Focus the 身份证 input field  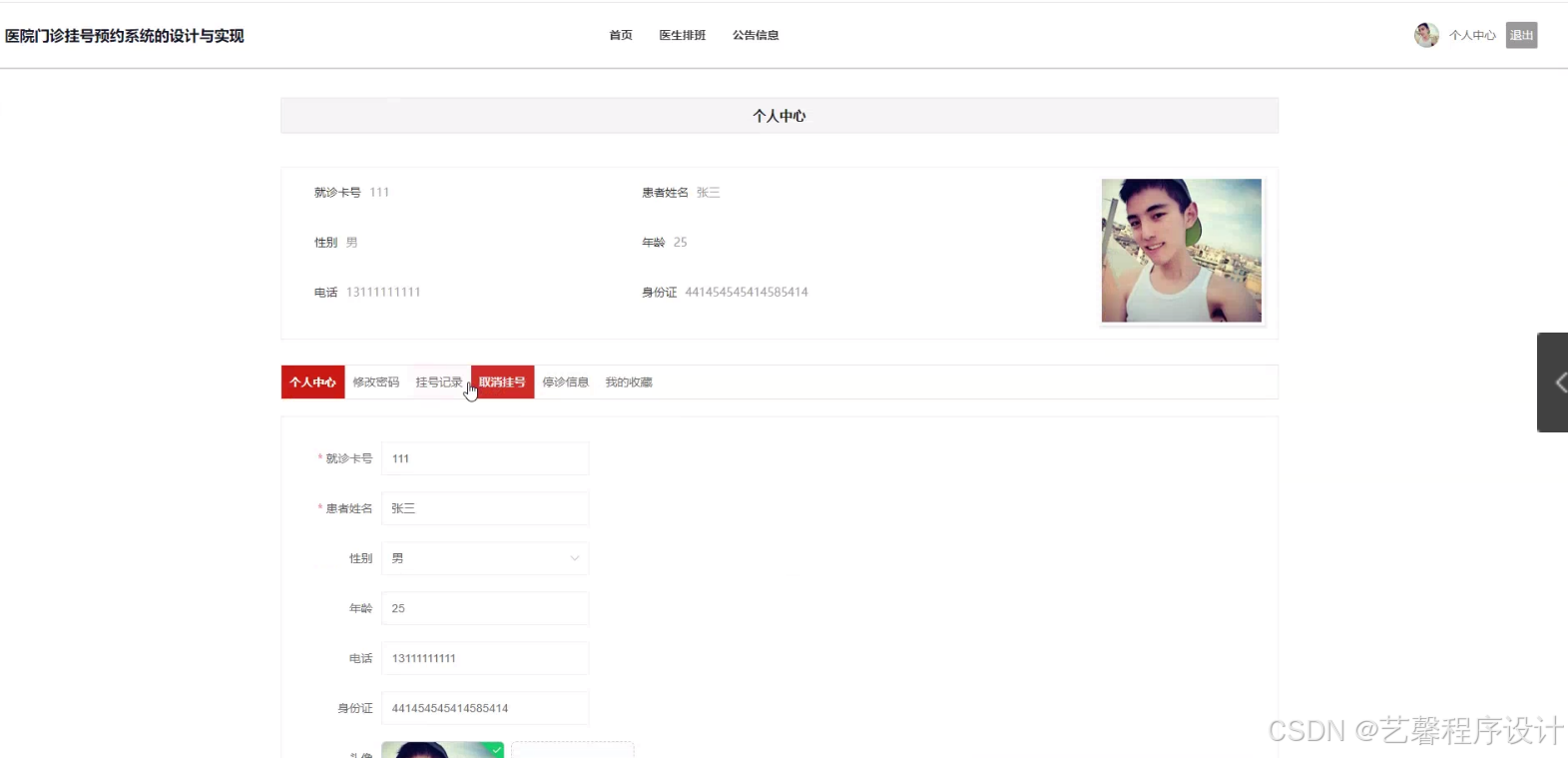coord(485,708)
